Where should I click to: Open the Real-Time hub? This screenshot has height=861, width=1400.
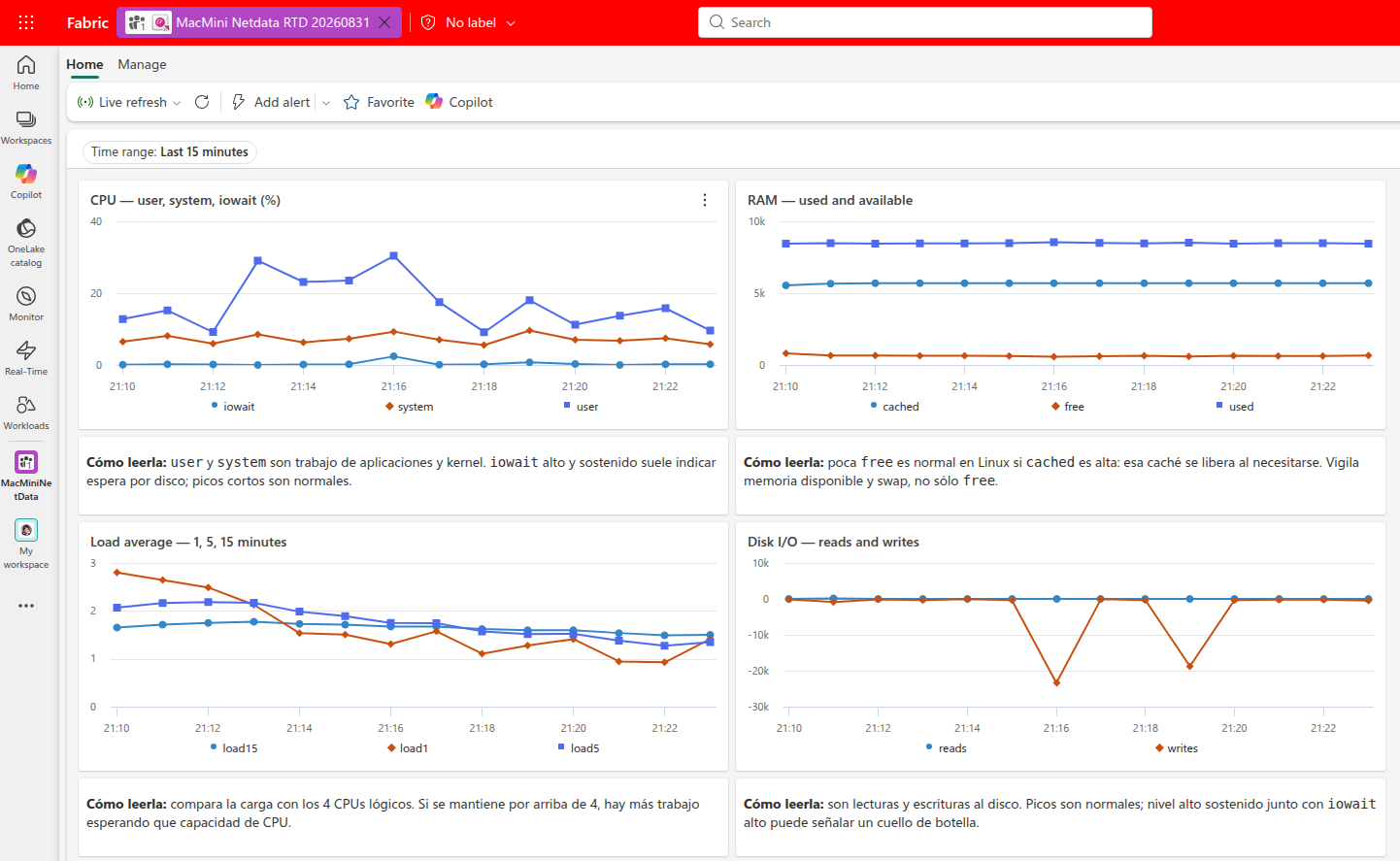[x=26, y=358]
